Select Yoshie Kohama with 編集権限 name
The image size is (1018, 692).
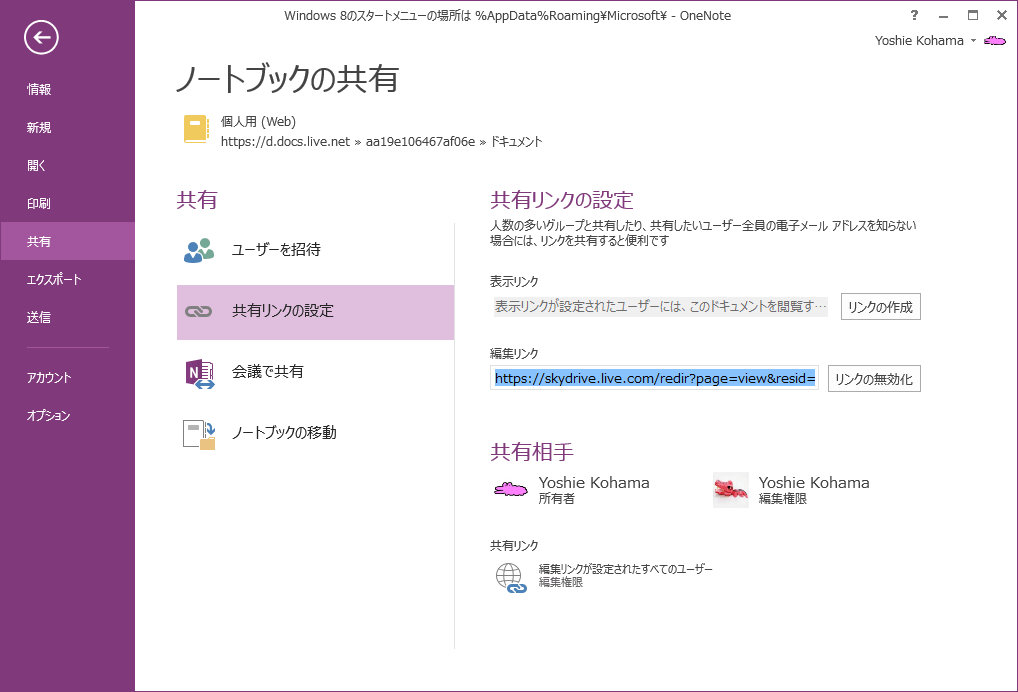coord(814,483)
